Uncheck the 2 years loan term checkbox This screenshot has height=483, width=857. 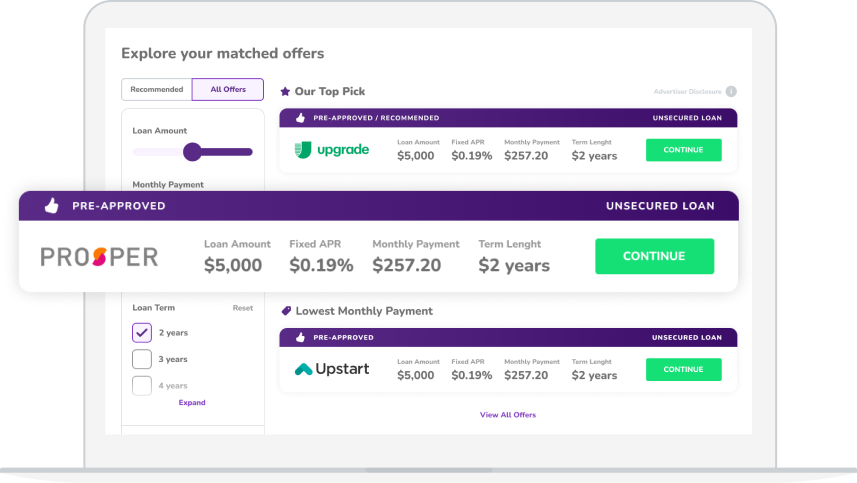click(x=142, y=332)
